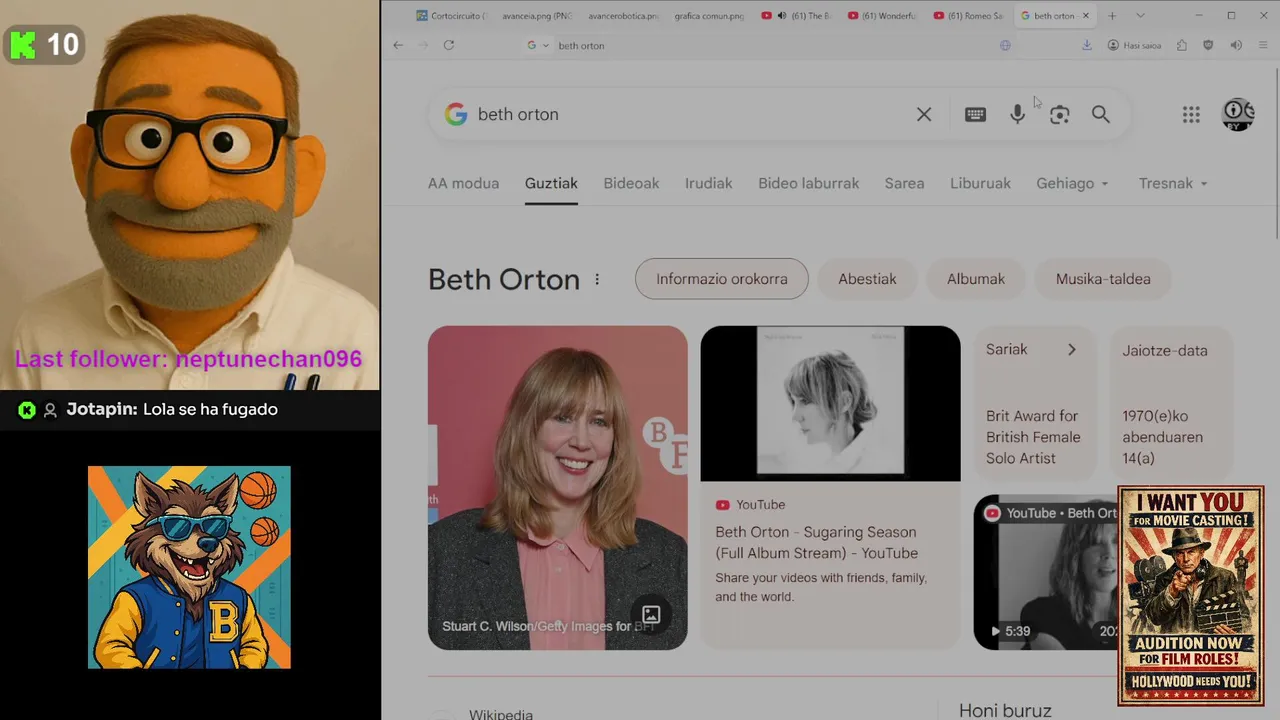Select the Irudiak results tab

pos(708,183)
